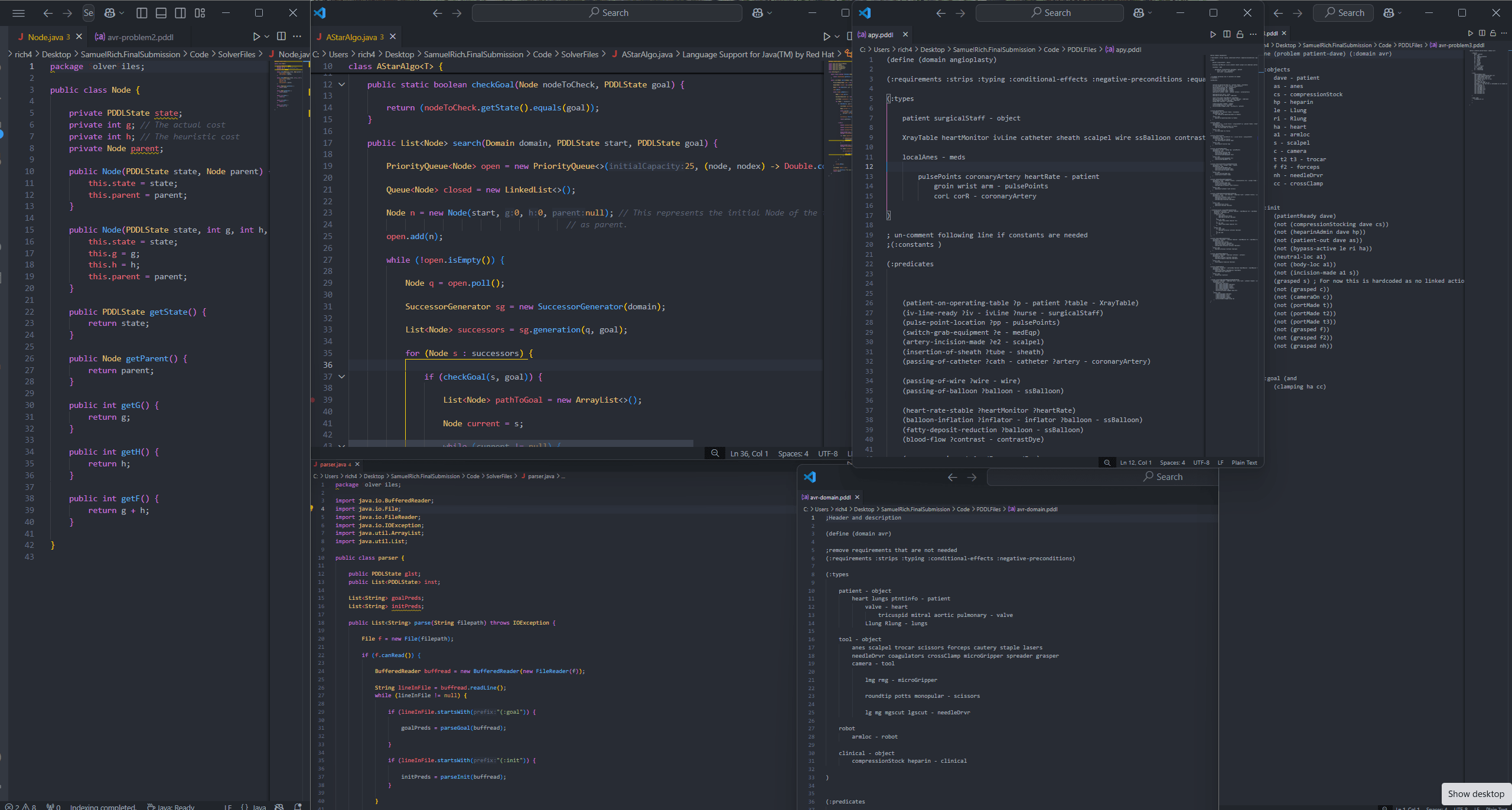
Task: Click the Search box in AStarAlgo window
Action: (607, 13)
